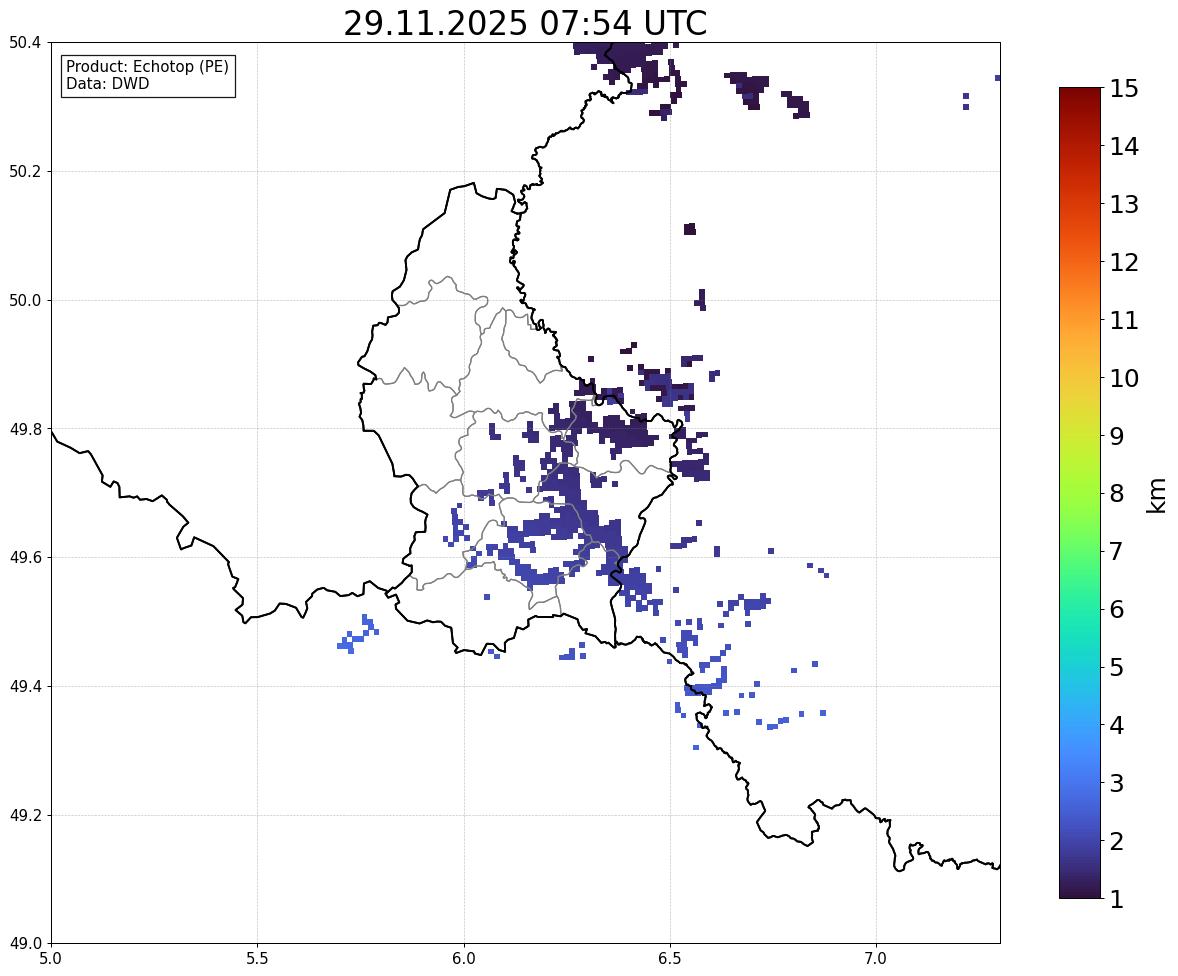Click colorbar tick label 7
Viewport: 1178px width, 976px height.
[x=1117, y=551]
